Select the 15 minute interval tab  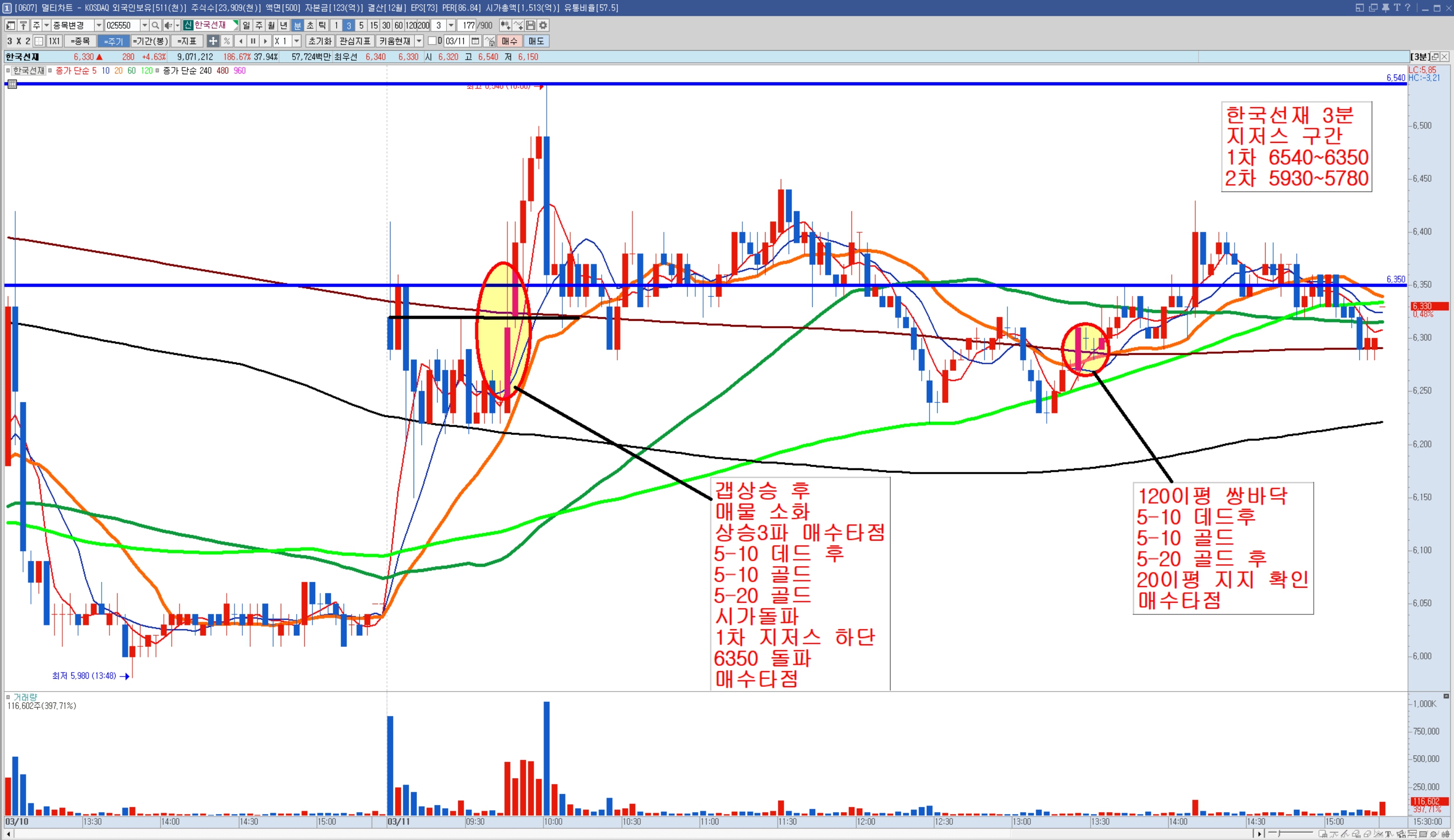point(374,26)
